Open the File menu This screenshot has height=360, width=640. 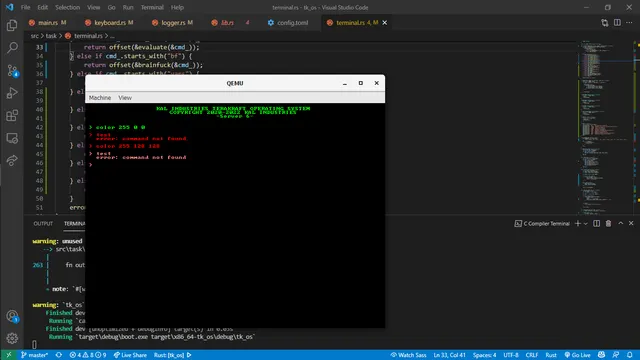click(x=25, y=7)
